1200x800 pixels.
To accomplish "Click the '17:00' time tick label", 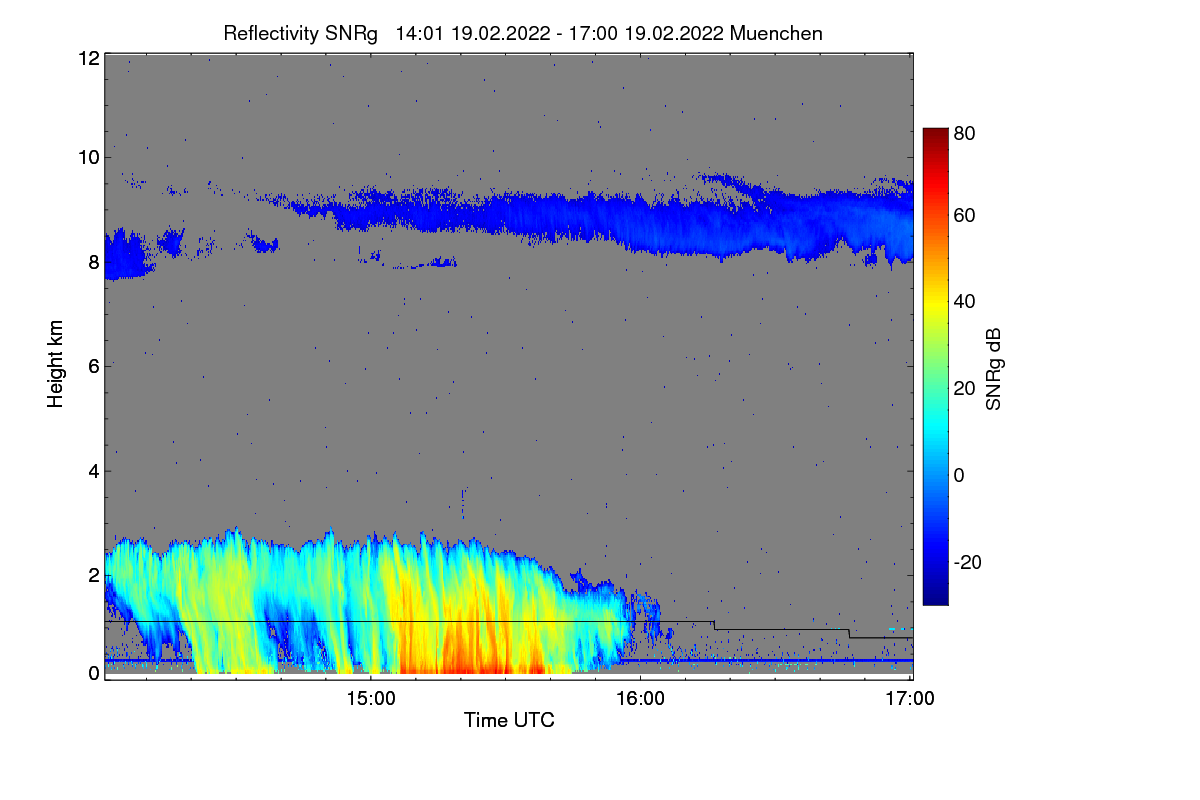I will (910, 697).
